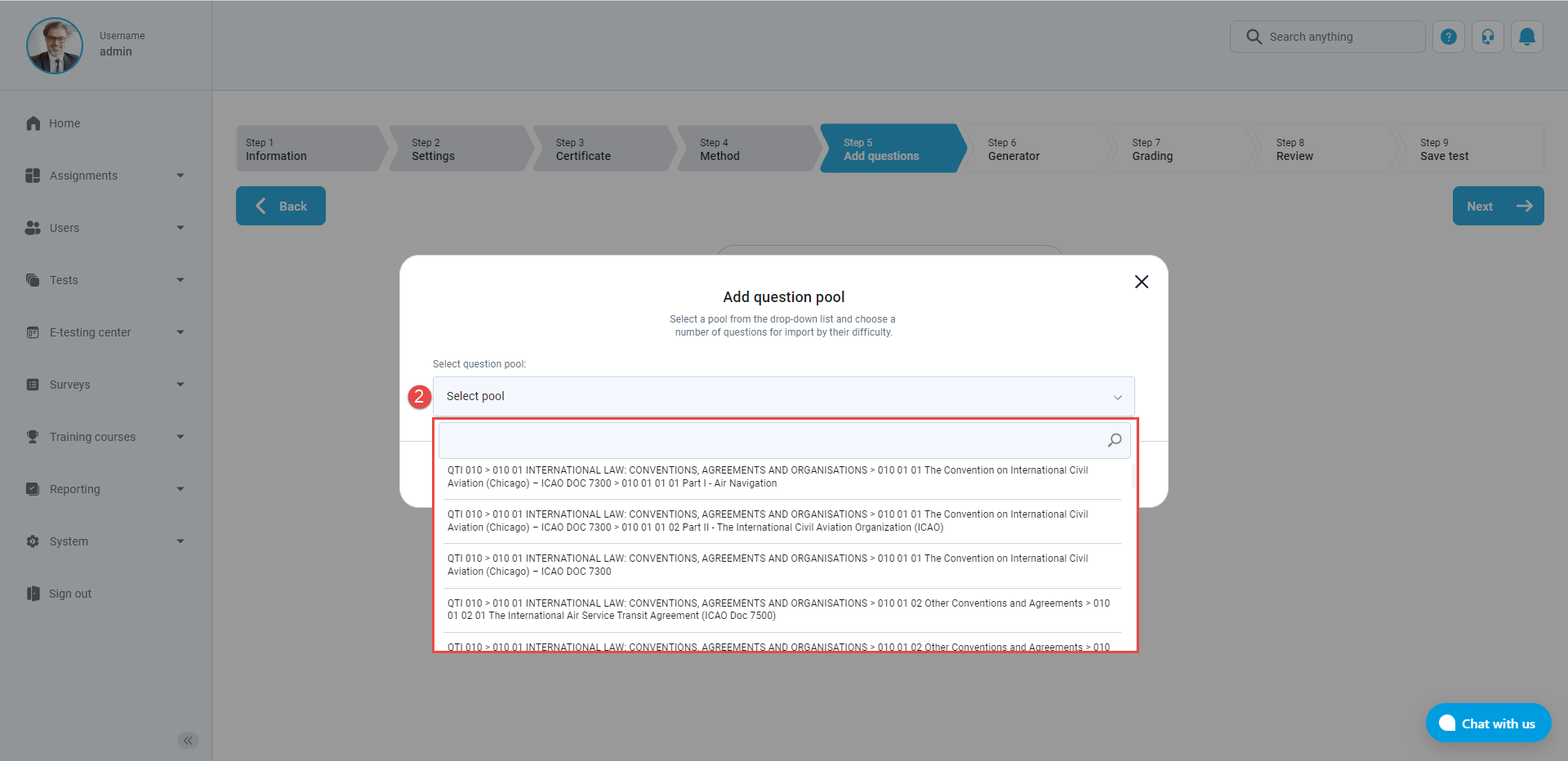Click the Back button
Image resolution: width=1568 pixels, height=761 pixels.
pyautogui.click(x=281, y=206)
